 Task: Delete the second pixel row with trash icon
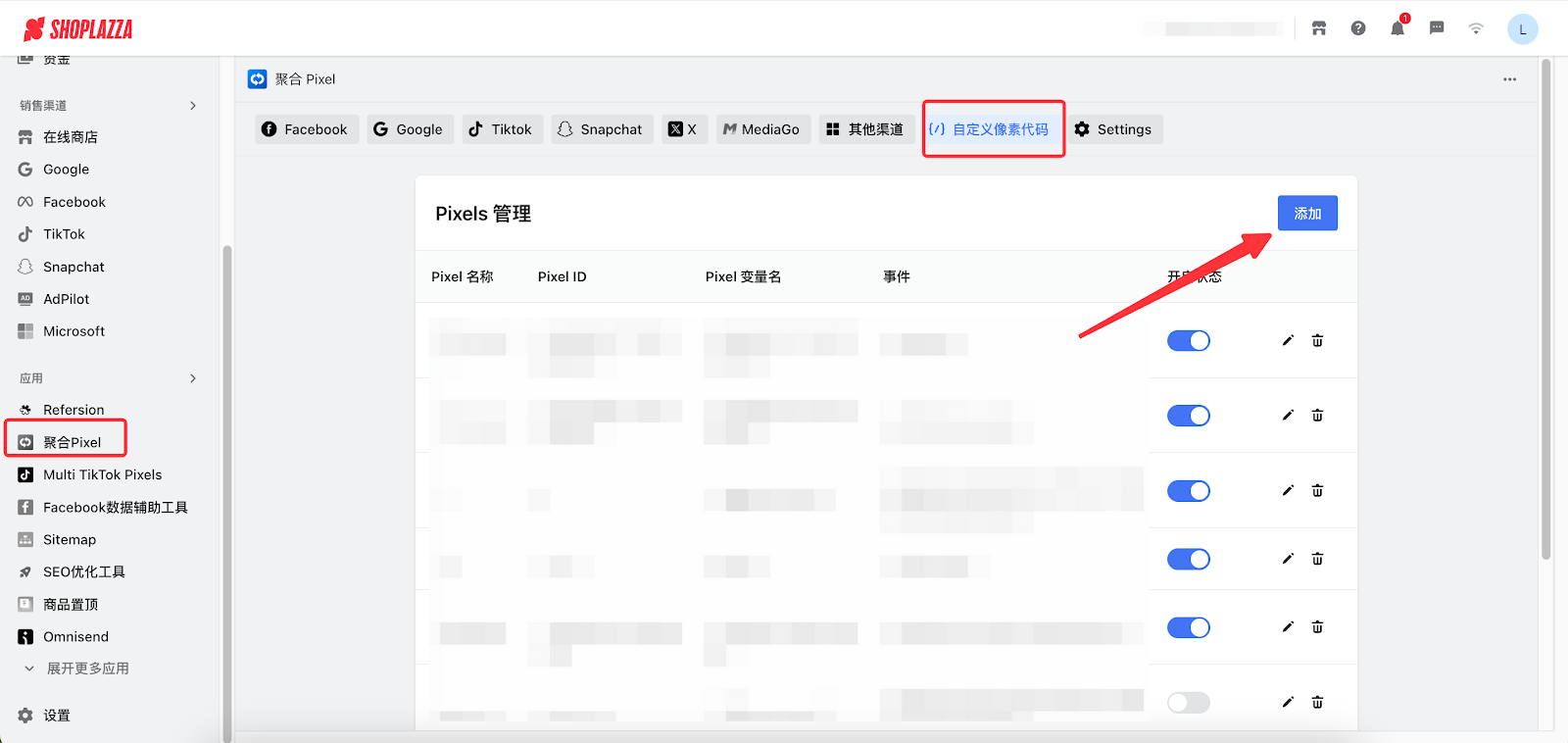click(1317, 416)
